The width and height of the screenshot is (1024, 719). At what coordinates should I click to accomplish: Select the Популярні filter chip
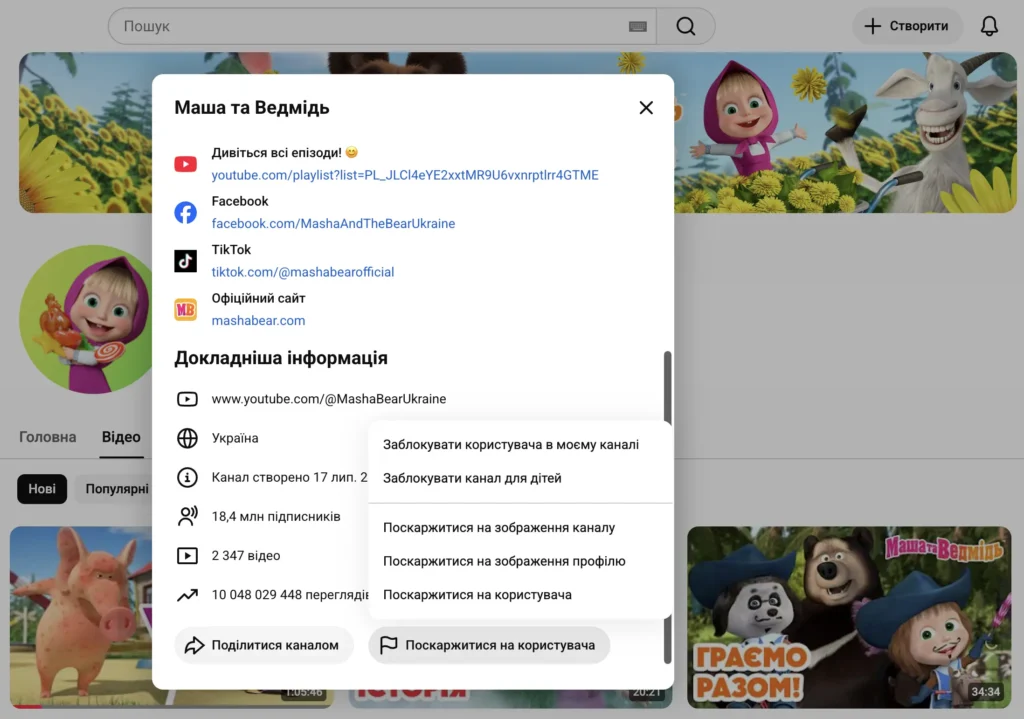click(x=115, y=489)
